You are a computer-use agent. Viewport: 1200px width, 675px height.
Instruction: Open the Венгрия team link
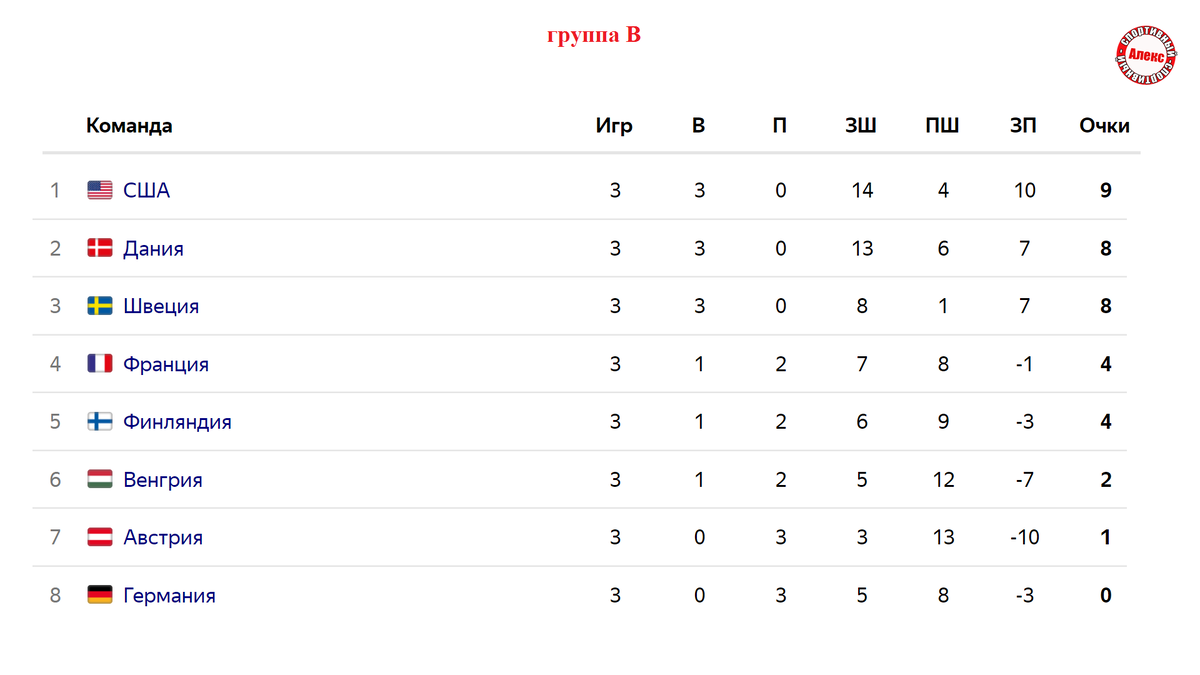tap(163, 480)
